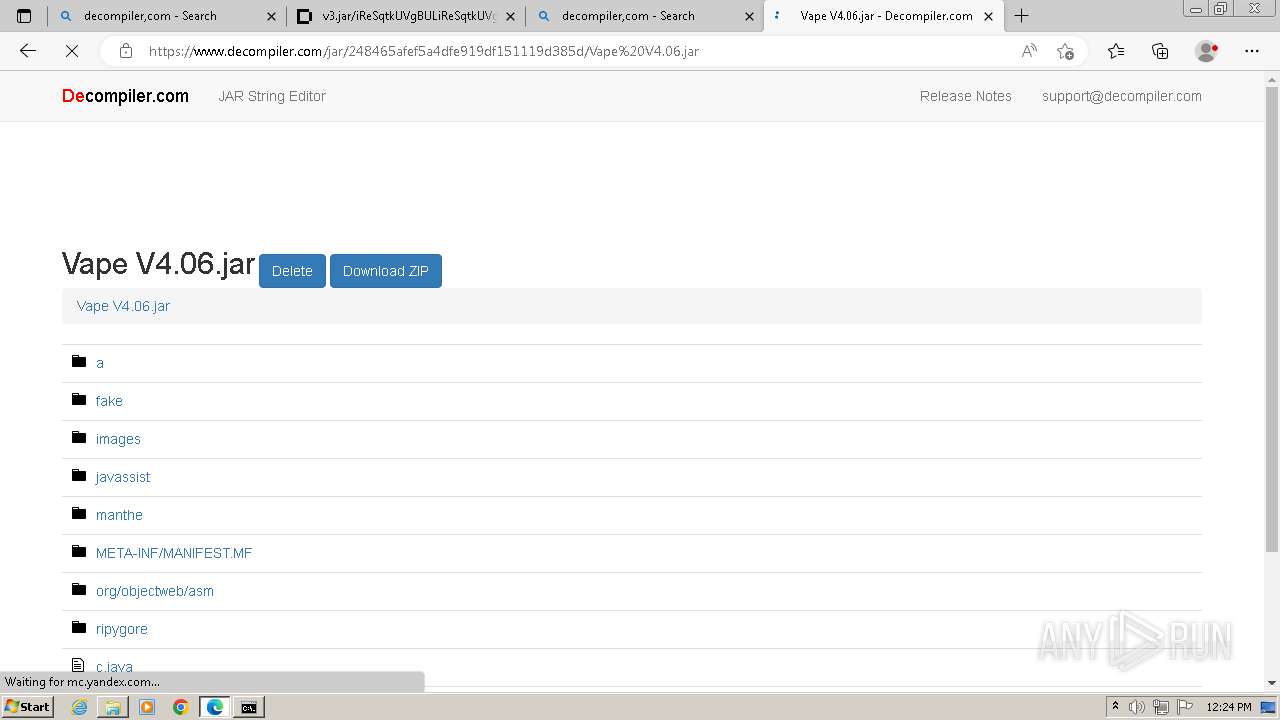Open Chrome from taskbar
The image size is (1280, 720).
click(x=181, y=707)
